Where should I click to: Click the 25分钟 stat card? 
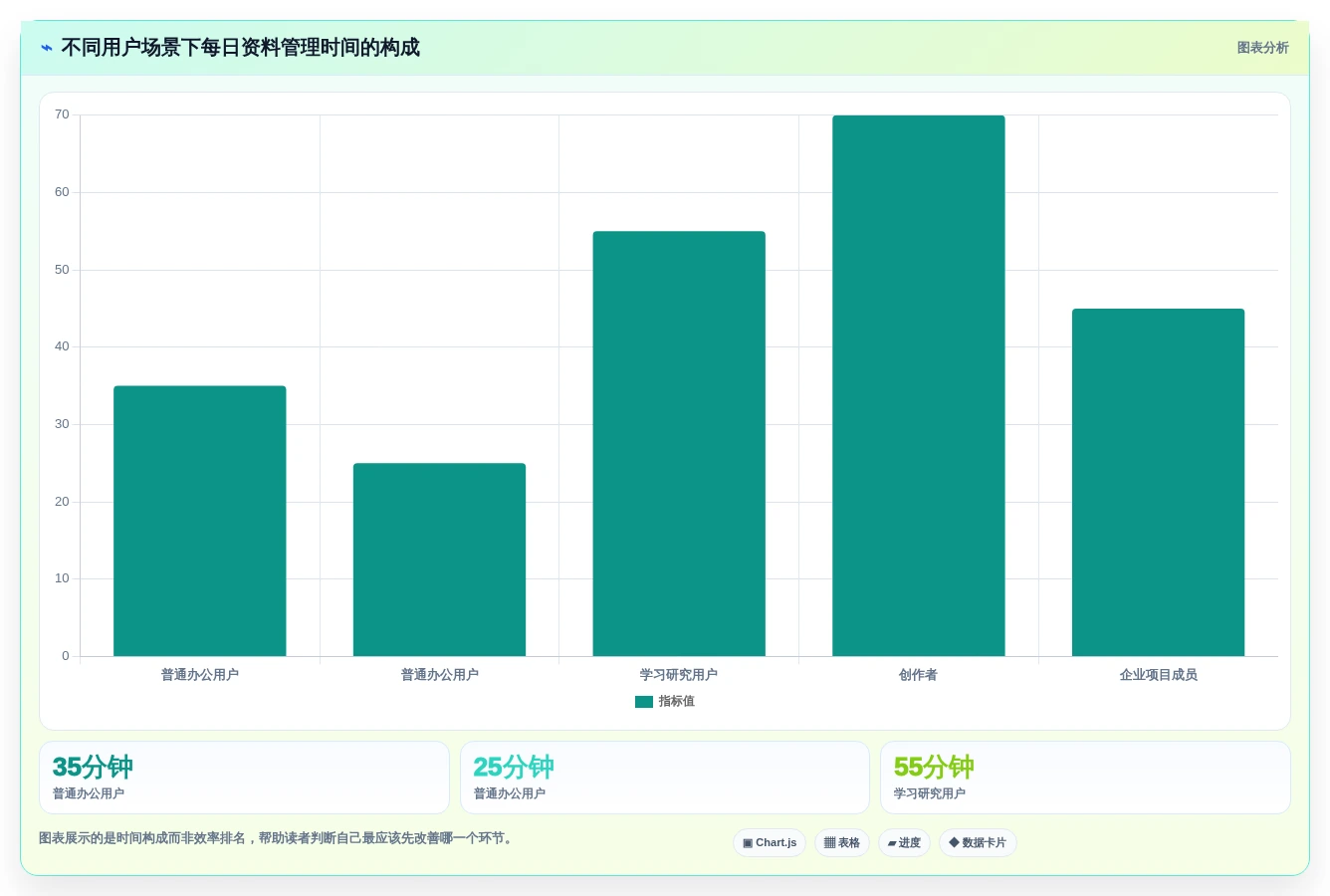click(x=665, y=778)
